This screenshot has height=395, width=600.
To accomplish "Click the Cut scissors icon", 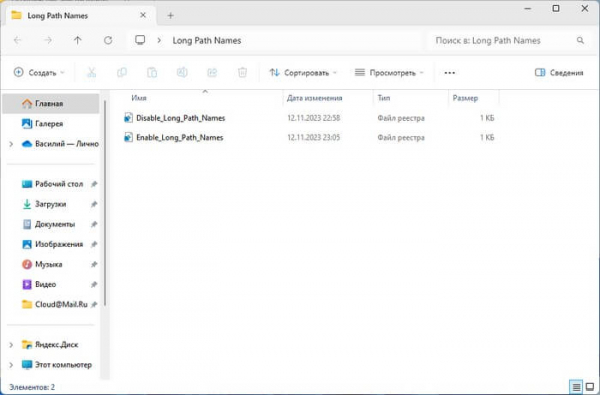I will coord(91,72).
